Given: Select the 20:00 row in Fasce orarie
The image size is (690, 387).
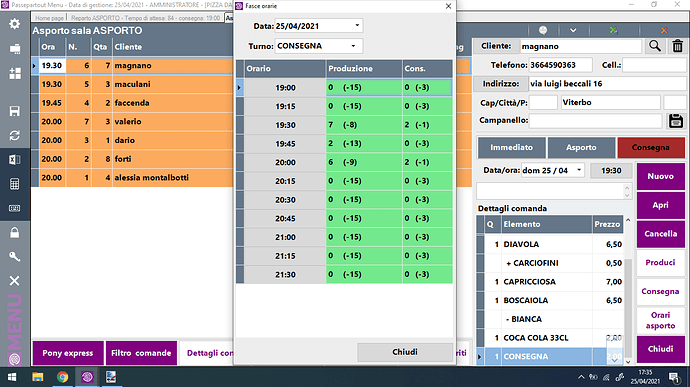Looking at the screenshot, I should pyautogui.click(x=344, y=162).
